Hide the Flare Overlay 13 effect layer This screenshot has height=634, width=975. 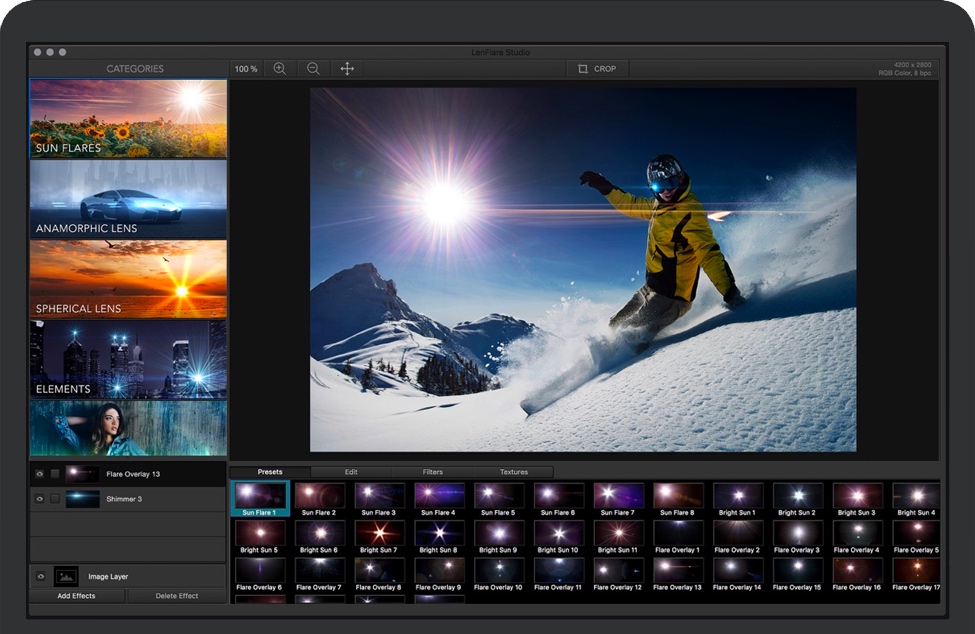pyautogui.click(x=39, y=474)
